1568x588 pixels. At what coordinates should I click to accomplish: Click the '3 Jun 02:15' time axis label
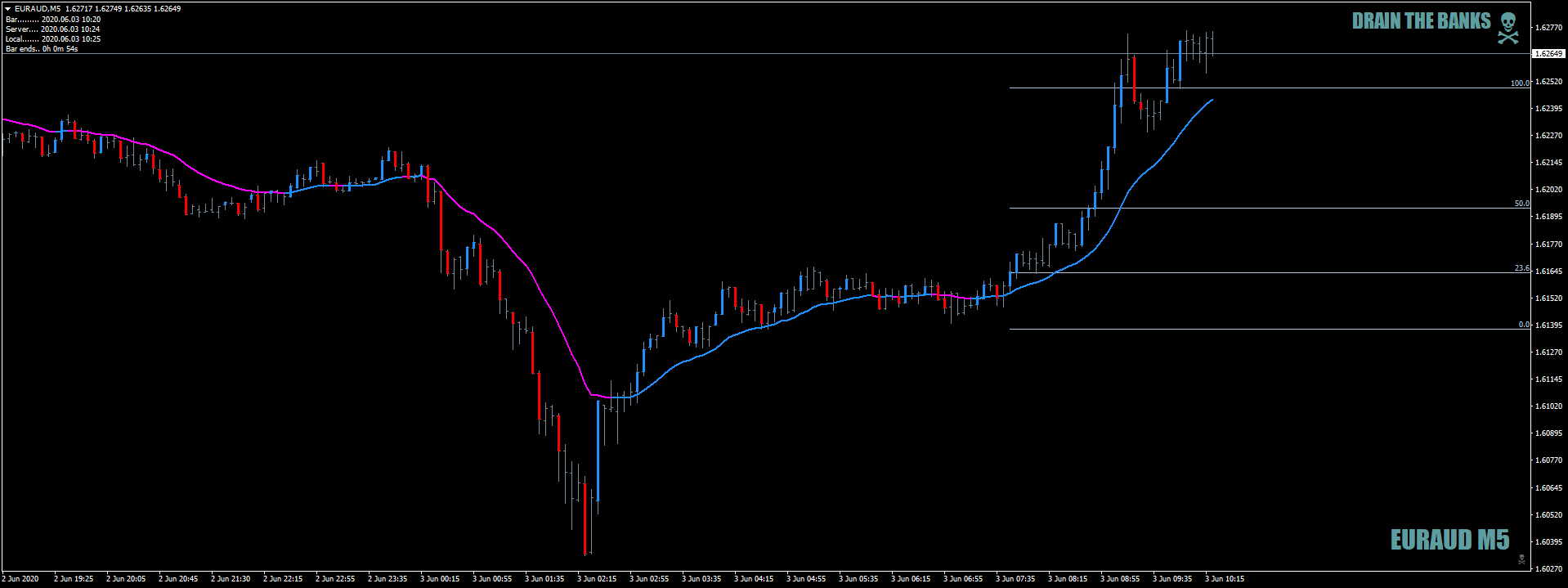coord(597,579)
